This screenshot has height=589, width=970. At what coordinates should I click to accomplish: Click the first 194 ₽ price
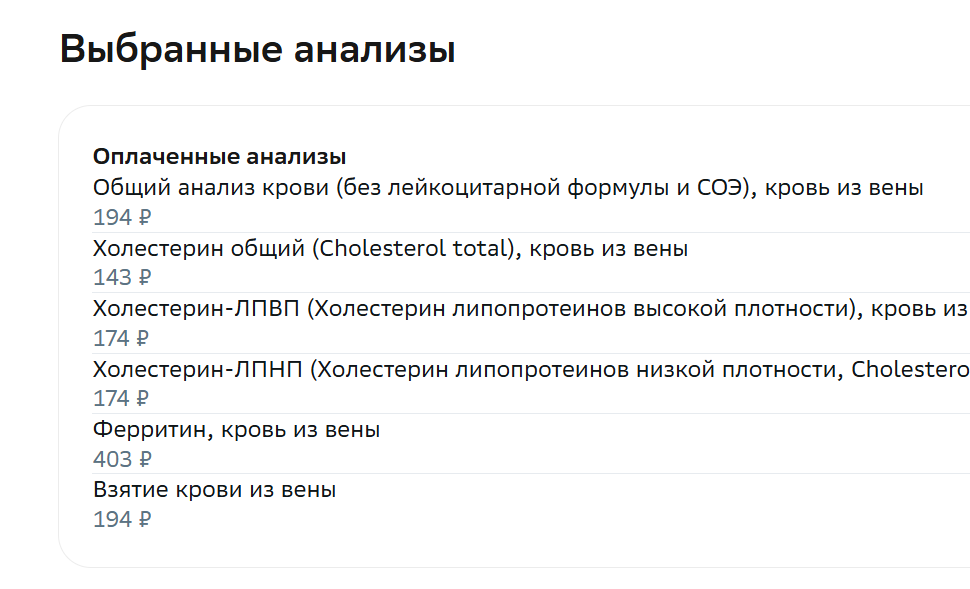point(122,217)
